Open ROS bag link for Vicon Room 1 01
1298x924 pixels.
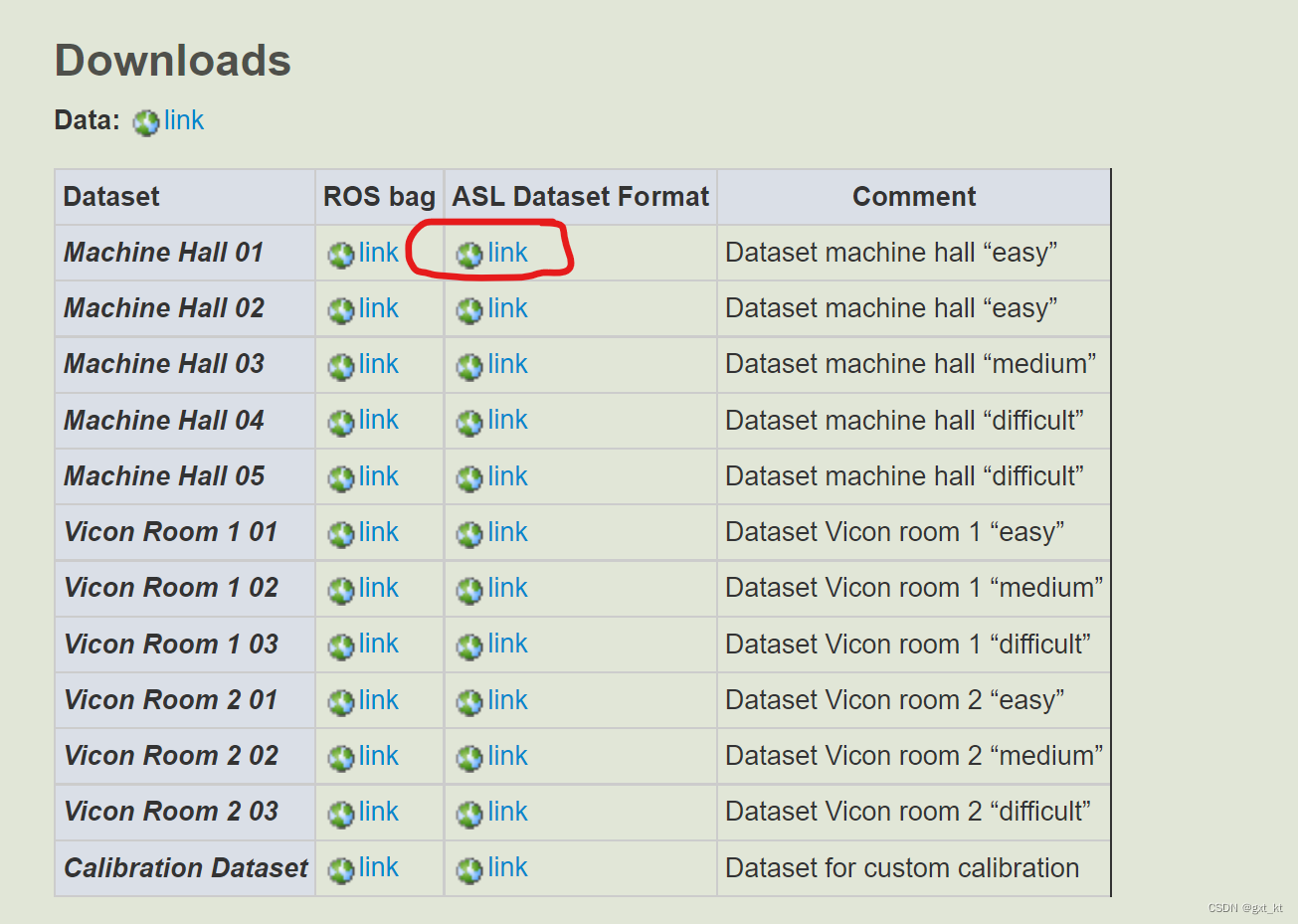pos(379,532)
